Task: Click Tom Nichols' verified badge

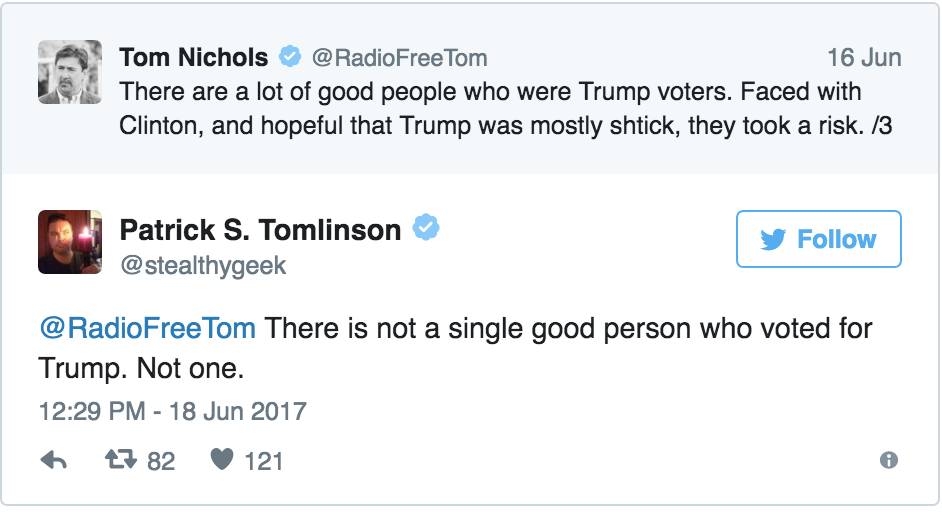Action: coord(290,56)
